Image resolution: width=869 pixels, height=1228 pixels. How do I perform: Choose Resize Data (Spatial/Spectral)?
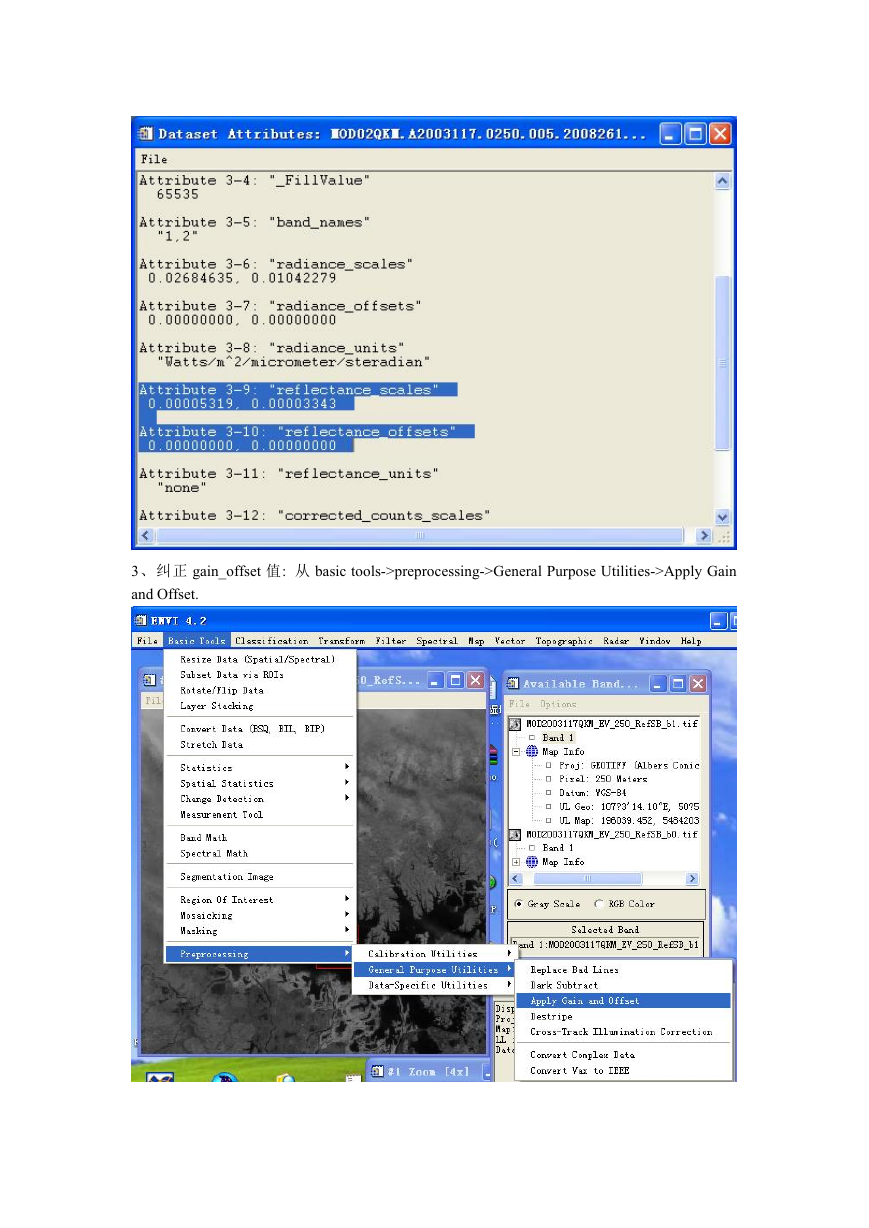(x=259, y=660)
